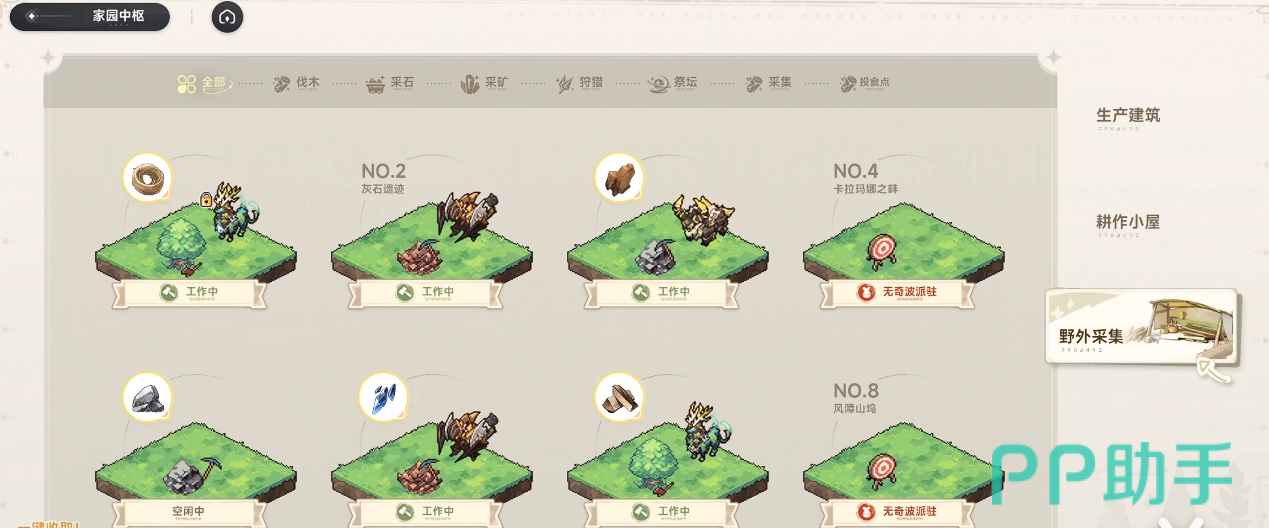The height and width of the screenshot is (528, 1269).
Task: Click the brown leather resource bubble icon
Action: [x=620, y=179]
